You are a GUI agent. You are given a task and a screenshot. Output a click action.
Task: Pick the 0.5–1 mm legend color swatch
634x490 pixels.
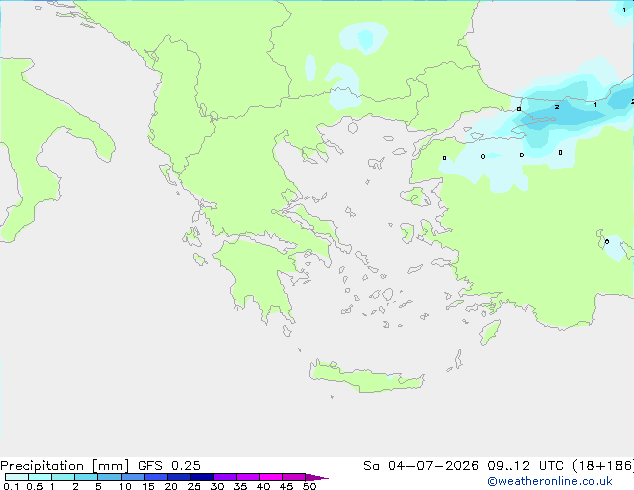click(40, 477)
